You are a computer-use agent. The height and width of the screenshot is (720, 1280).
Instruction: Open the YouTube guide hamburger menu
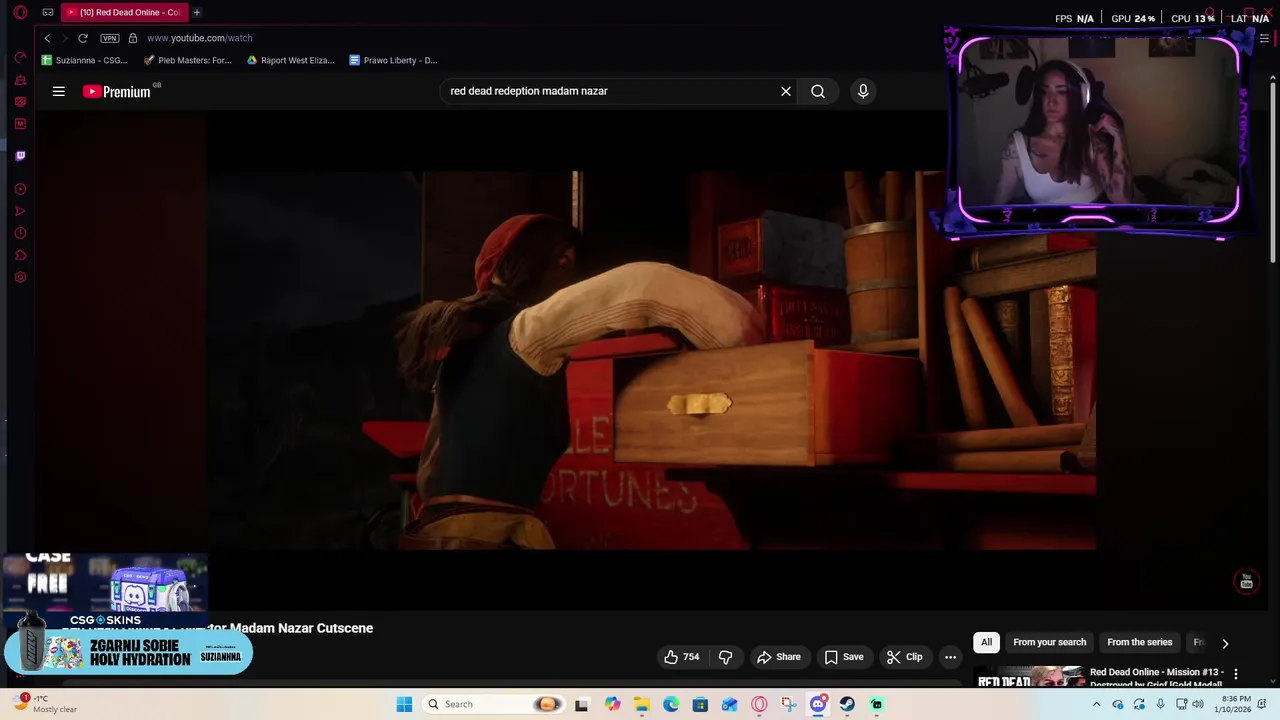click(x=59, y=91)
